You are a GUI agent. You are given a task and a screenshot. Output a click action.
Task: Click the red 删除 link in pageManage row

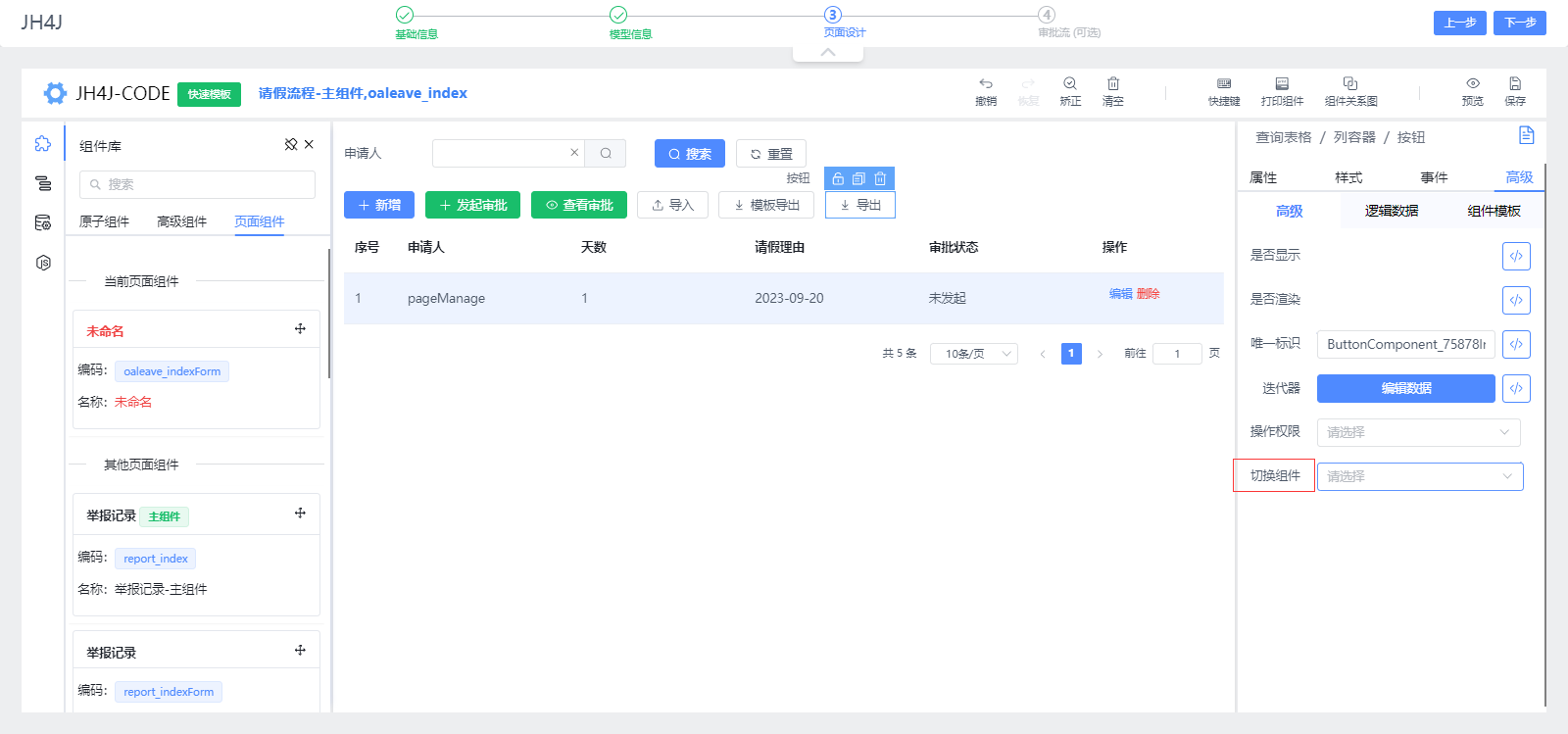(x=1149, y=294)
